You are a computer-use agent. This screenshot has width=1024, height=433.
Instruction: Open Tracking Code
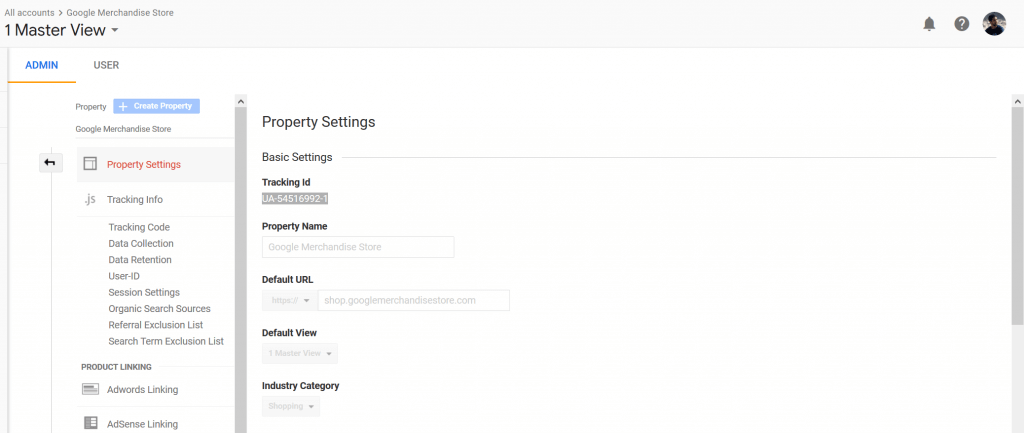tap(139, 227)
